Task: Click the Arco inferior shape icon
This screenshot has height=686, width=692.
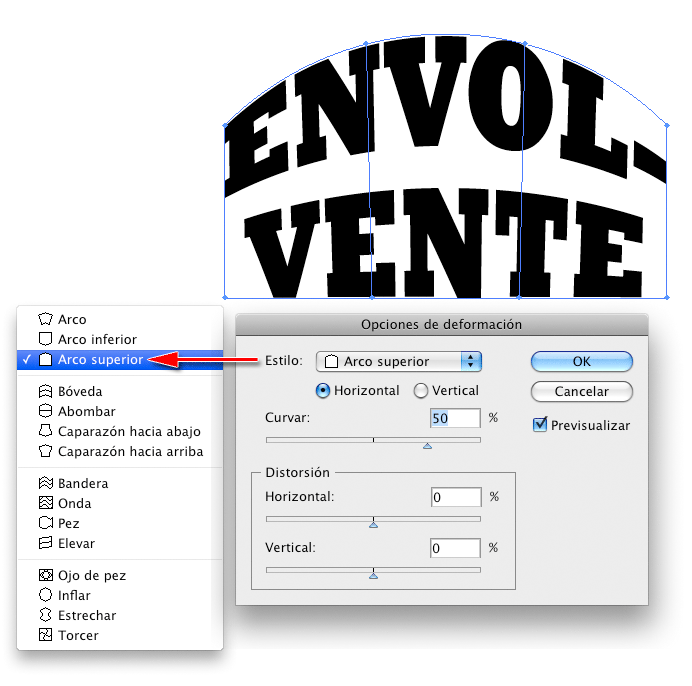Action: click(45, 339)
